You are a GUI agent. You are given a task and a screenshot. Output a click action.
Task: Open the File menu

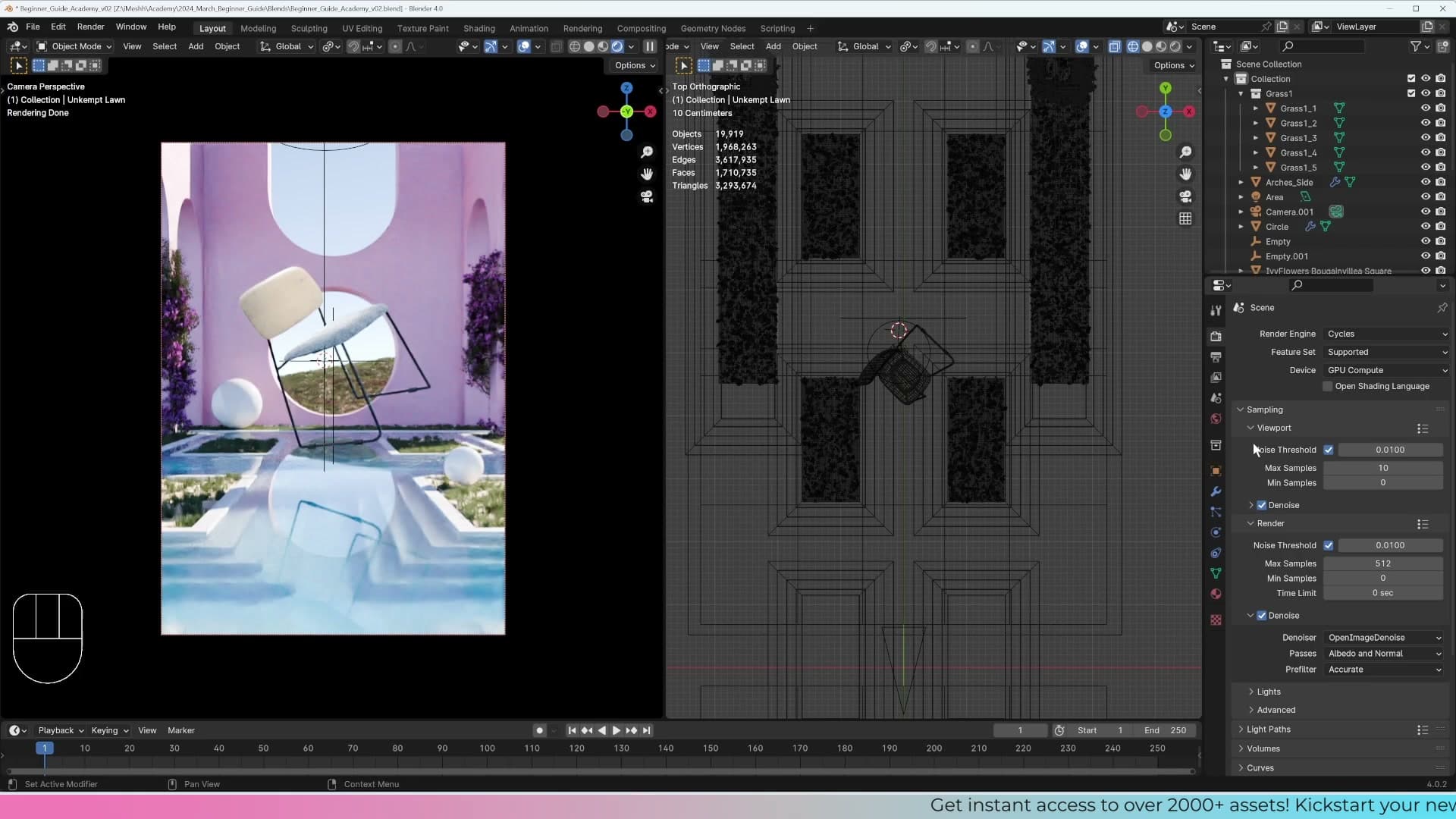33,27
